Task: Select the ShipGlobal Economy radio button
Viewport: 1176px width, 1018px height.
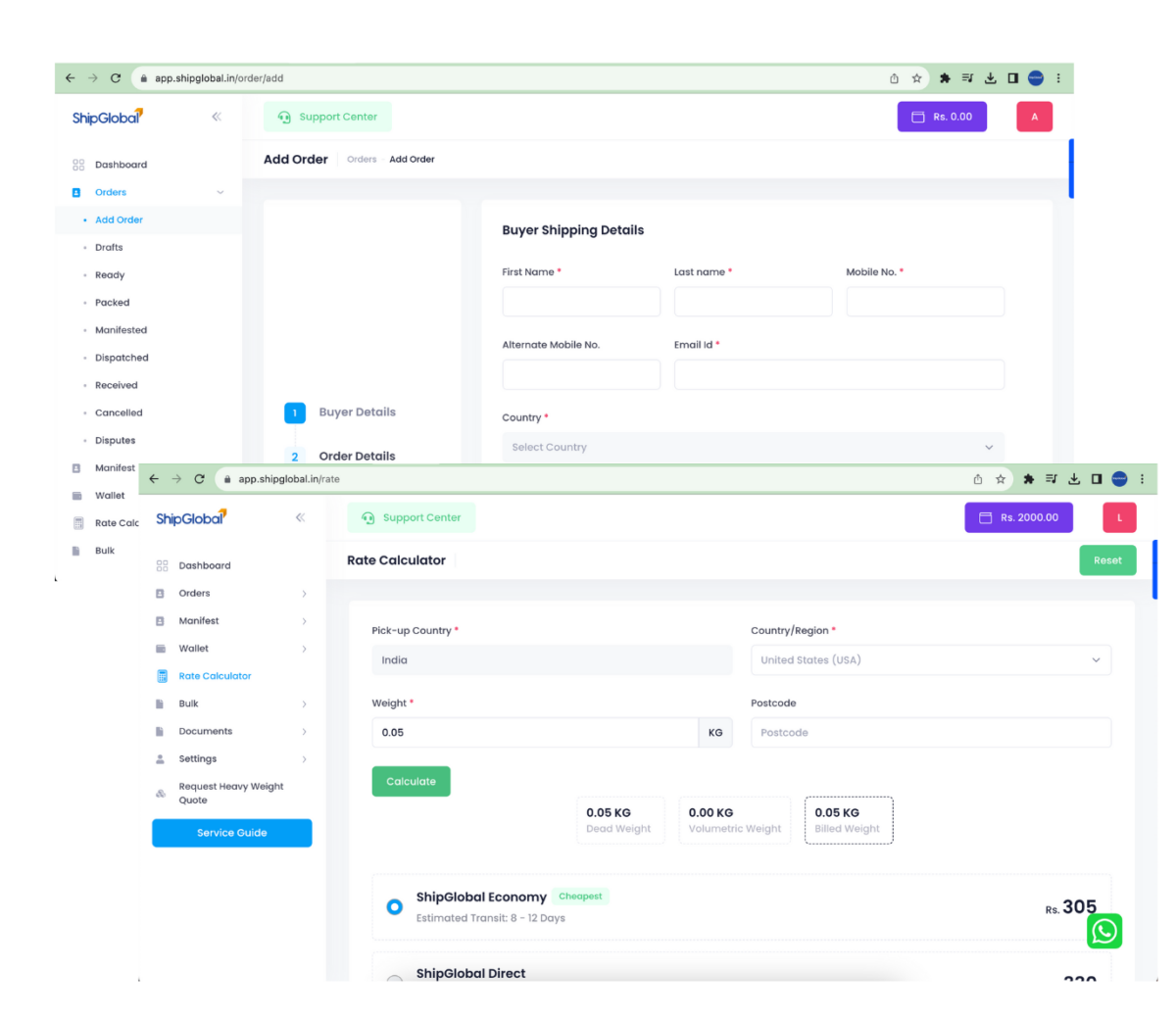Action: [x=394, y=907]
